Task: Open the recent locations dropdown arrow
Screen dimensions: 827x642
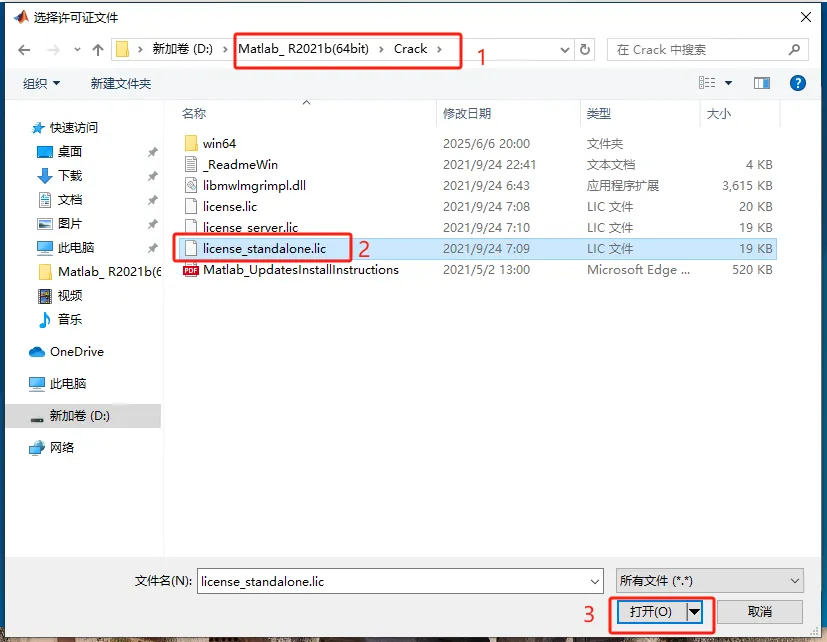Action: tap(78, 50)
